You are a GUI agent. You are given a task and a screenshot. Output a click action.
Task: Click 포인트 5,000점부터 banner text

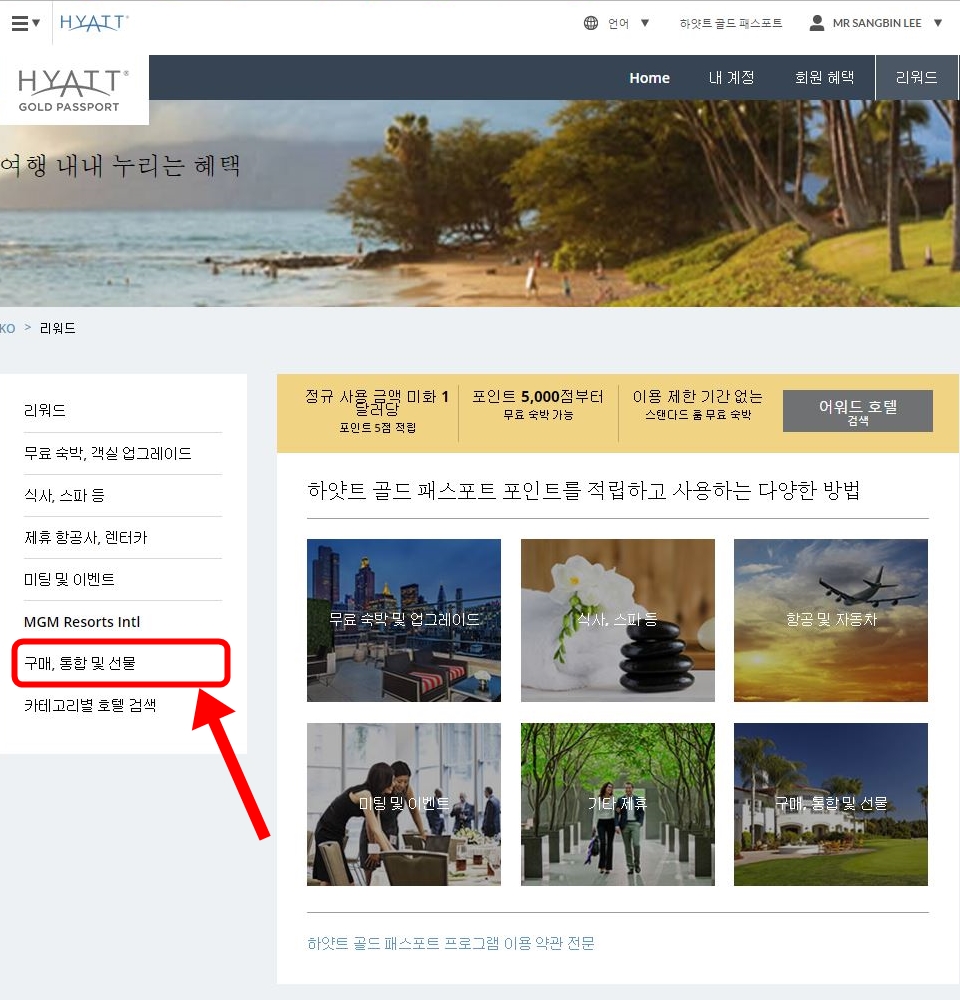538,397
